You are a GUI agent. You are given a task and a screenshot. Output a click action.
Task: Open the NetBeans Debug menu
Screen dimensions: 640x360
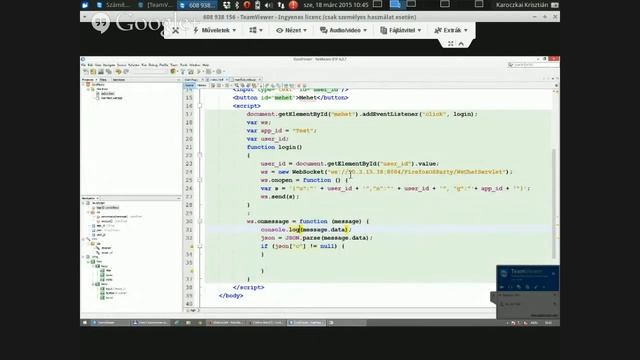pyautogui.click(x=153, y=65)
